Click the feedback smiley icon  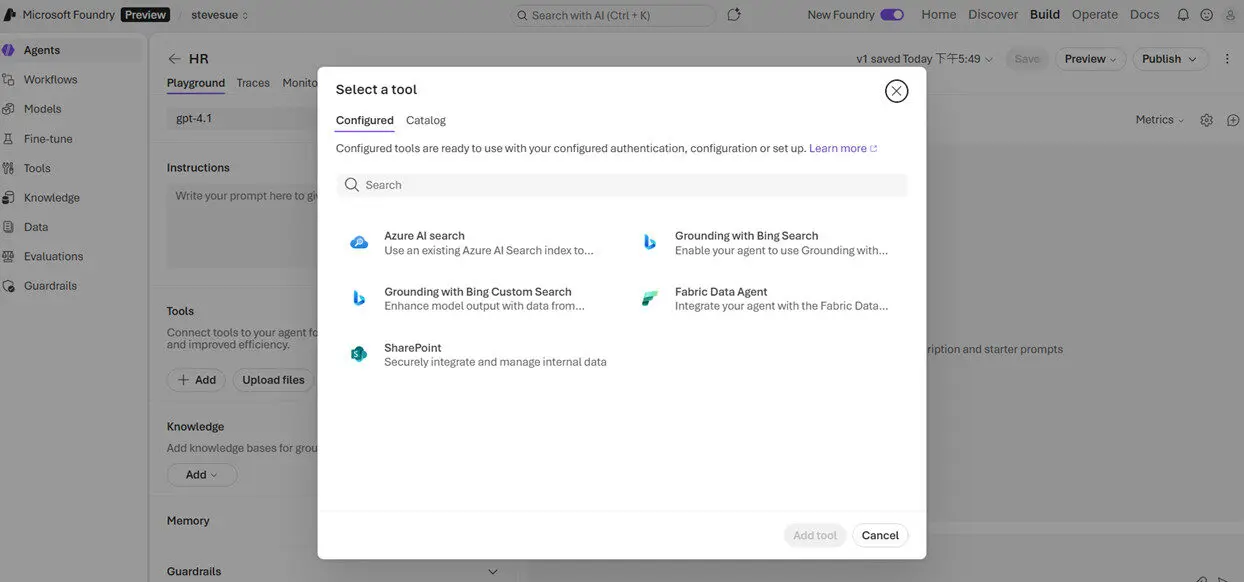(x=1206, y=15)
